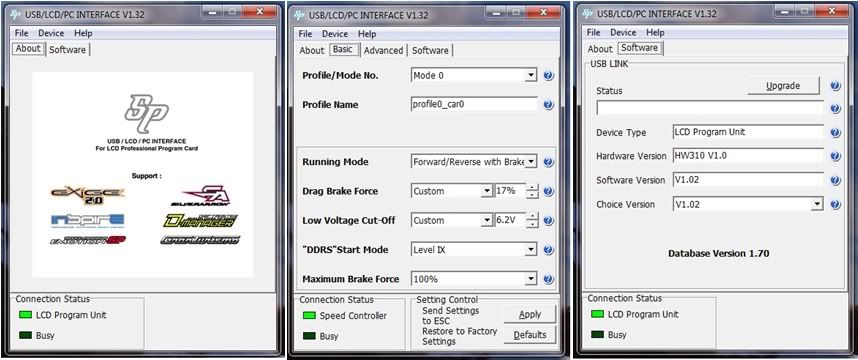Open the Running Mode dropdown
858x360 pixels.
531,162
